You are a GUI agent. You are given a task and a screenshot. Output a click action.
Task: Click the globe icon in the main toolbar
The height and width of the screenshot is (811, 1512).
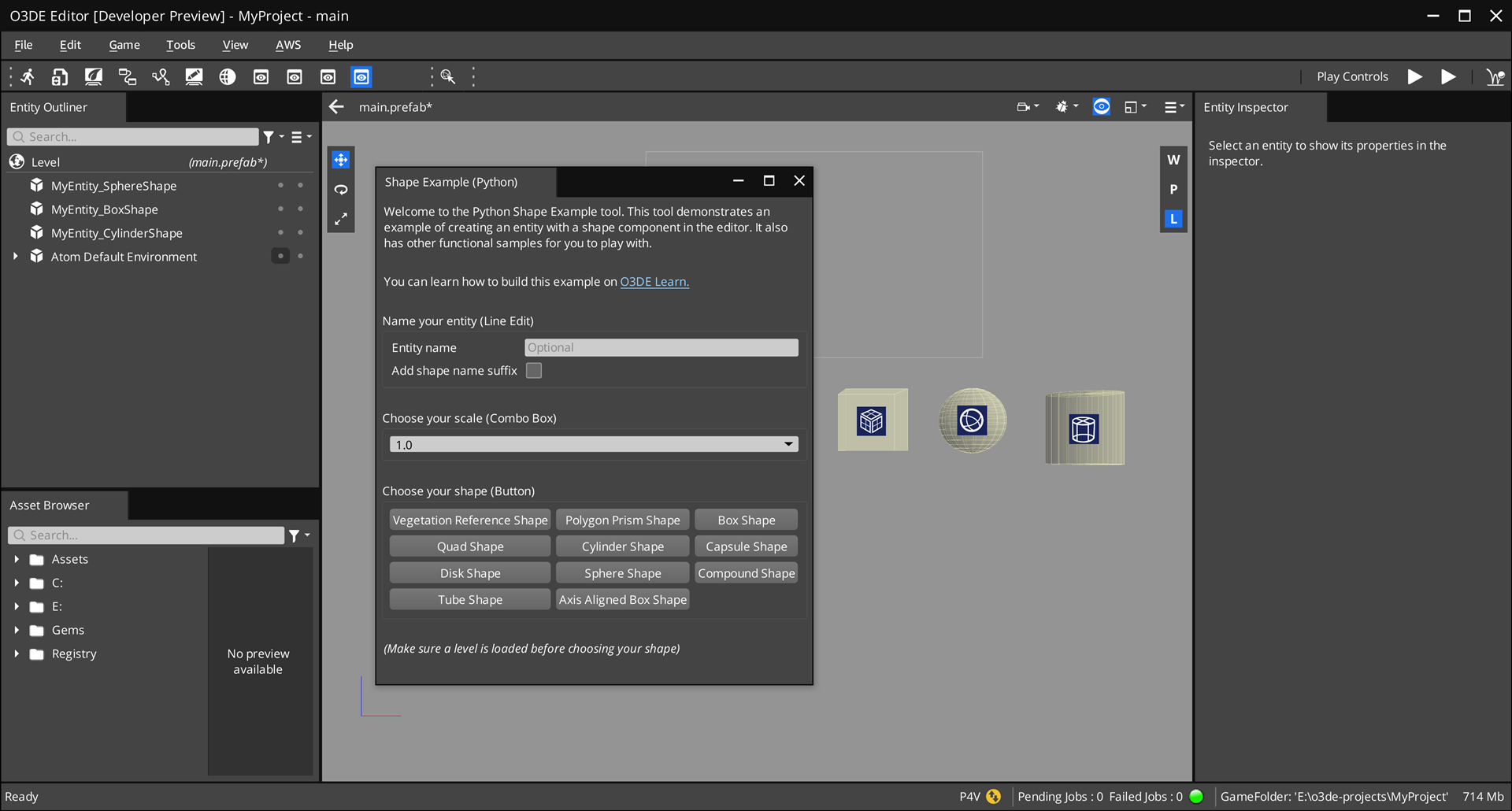228,76
